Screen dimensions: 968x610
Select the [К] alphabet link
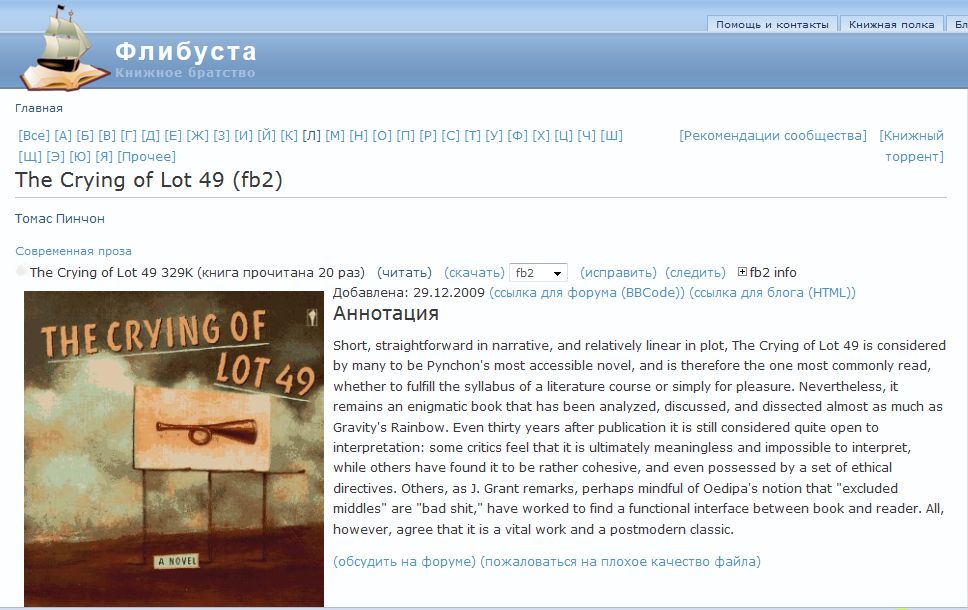pos(289,135)
